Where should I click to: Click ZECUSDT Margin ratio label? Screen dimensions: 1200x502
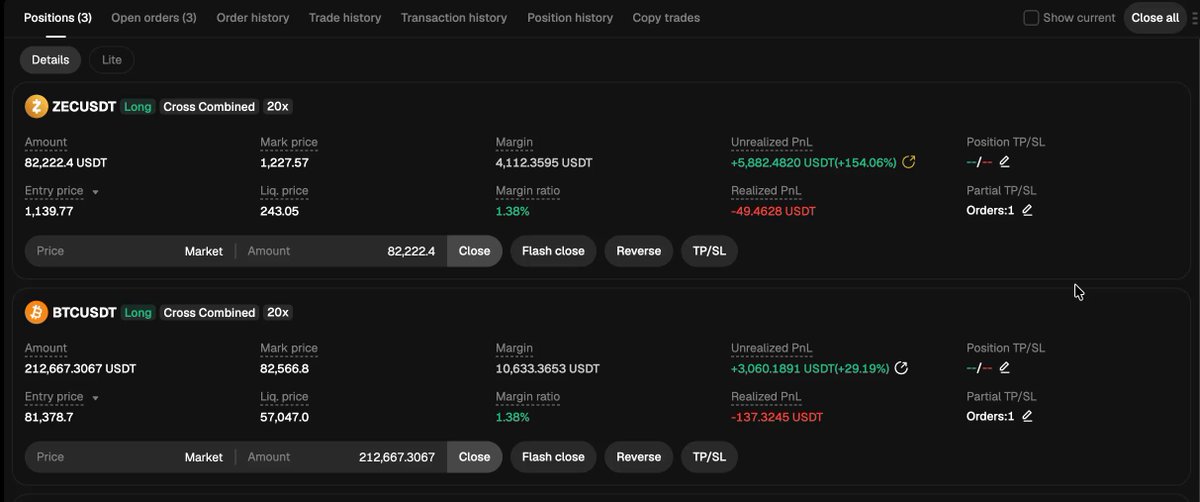point(528,191)
